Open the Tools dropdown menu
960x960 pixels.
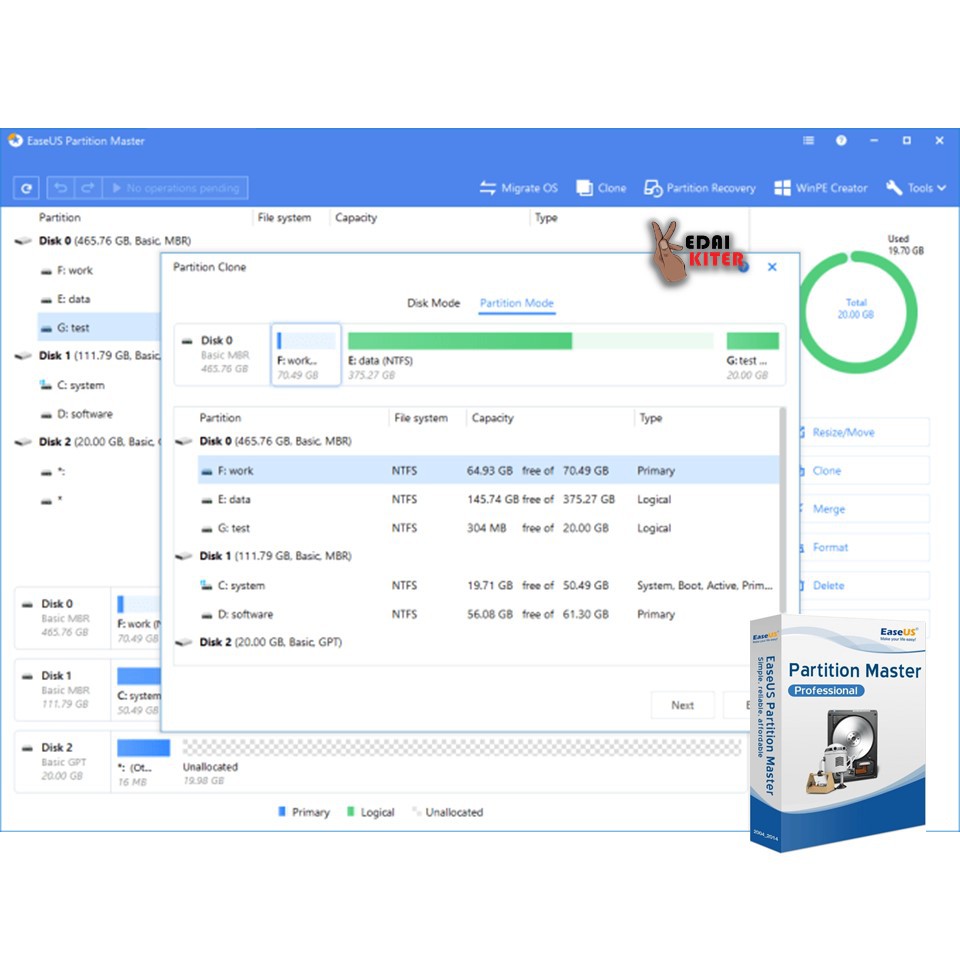click(916, 188)
